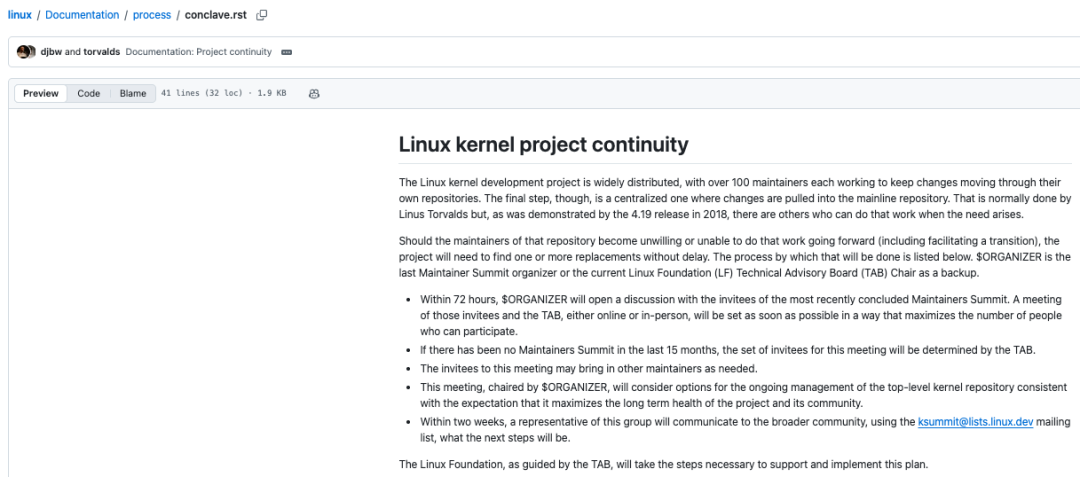Open the ksummit@lists.linux.dev mailing list link

[975, 422]
